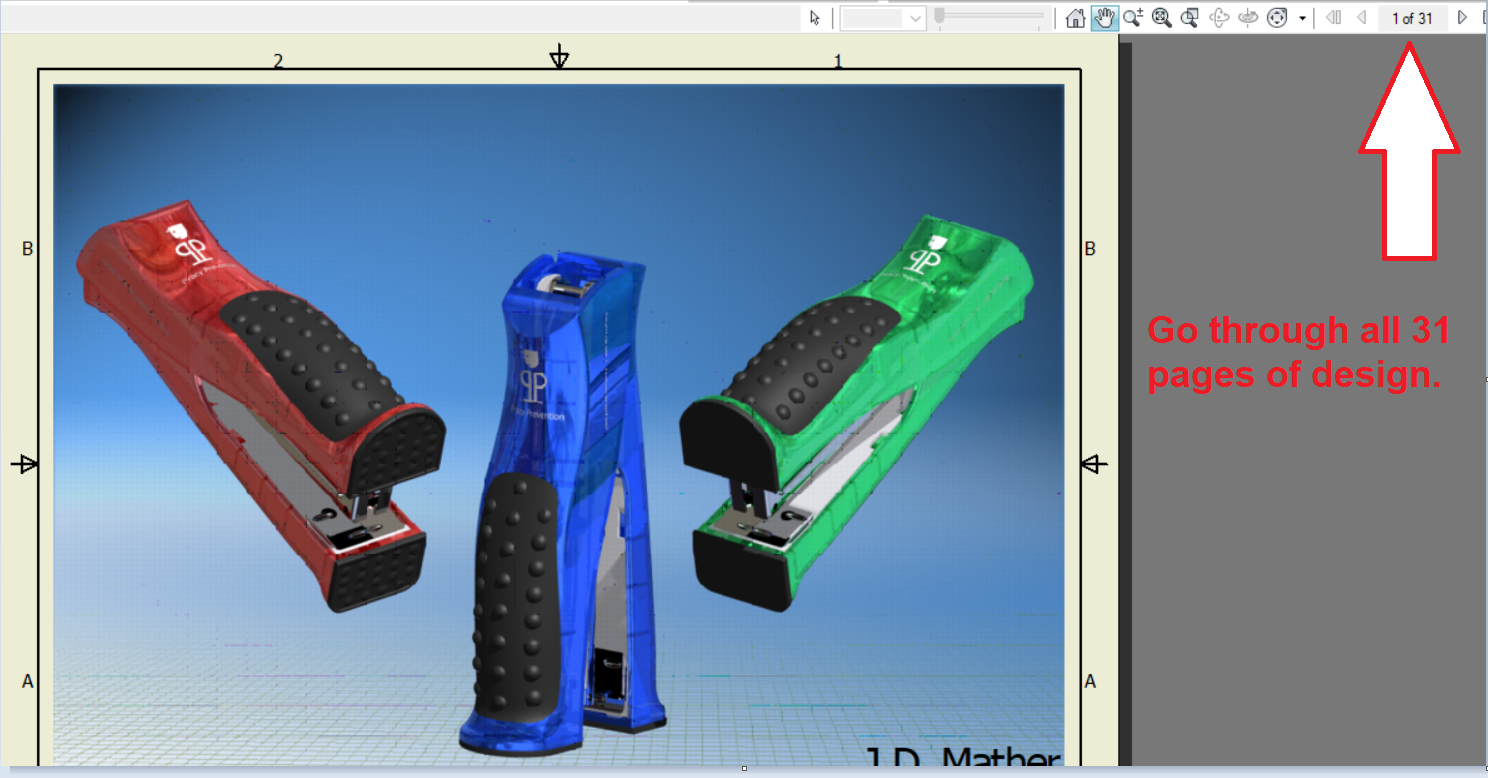Go to the previous page arrow
The image size is (1488, 778).
pos(1361,17)
